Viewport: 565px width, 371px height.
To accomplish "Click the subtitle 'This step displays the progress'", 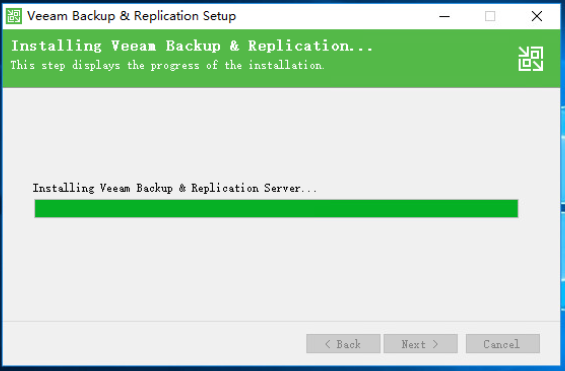I will pos(104,65).
